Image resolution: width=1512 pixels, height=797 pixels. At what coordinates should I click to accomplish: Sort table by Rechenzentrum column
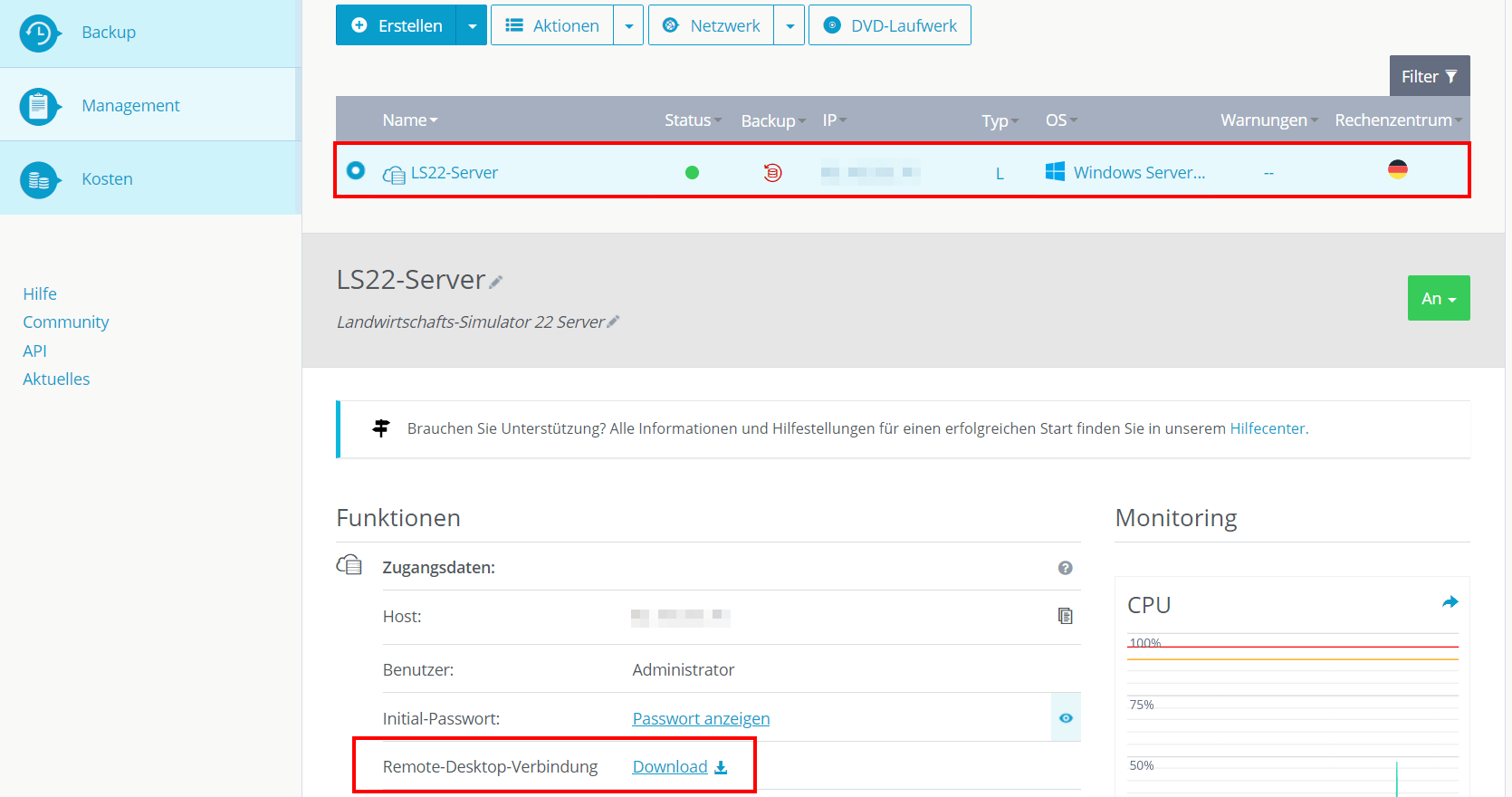pyautogui.click(x=1399, y=120)
